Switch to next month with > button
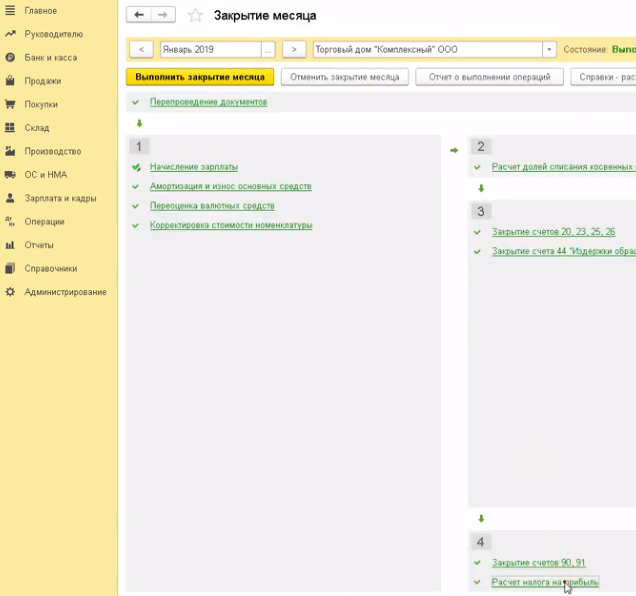The height and width of the screenshot is (596, 636). (x=294, y=49)
